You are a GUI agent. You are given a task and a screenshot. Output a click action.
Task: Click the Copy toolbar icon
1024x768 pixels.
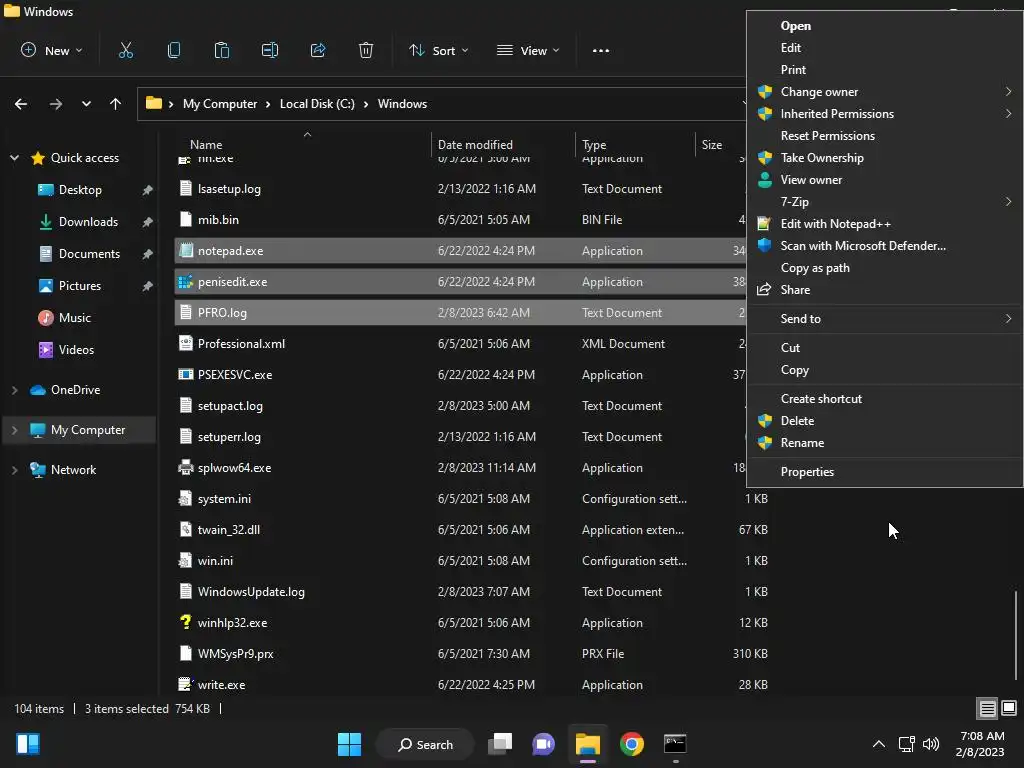174,50
